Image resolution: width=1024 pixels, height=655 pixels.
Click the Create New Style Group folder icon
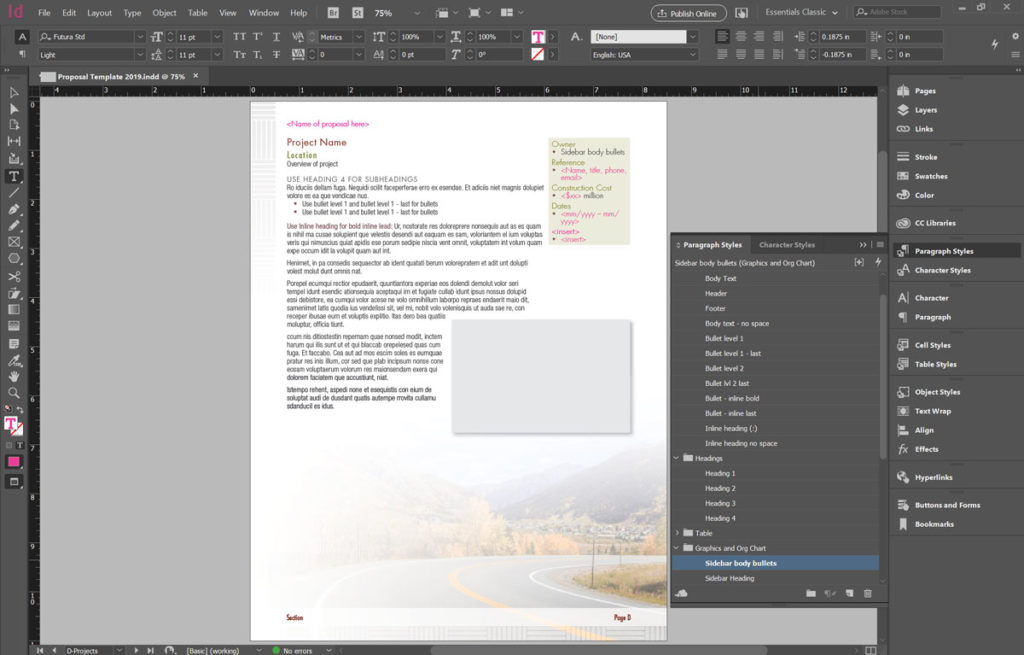811,594
